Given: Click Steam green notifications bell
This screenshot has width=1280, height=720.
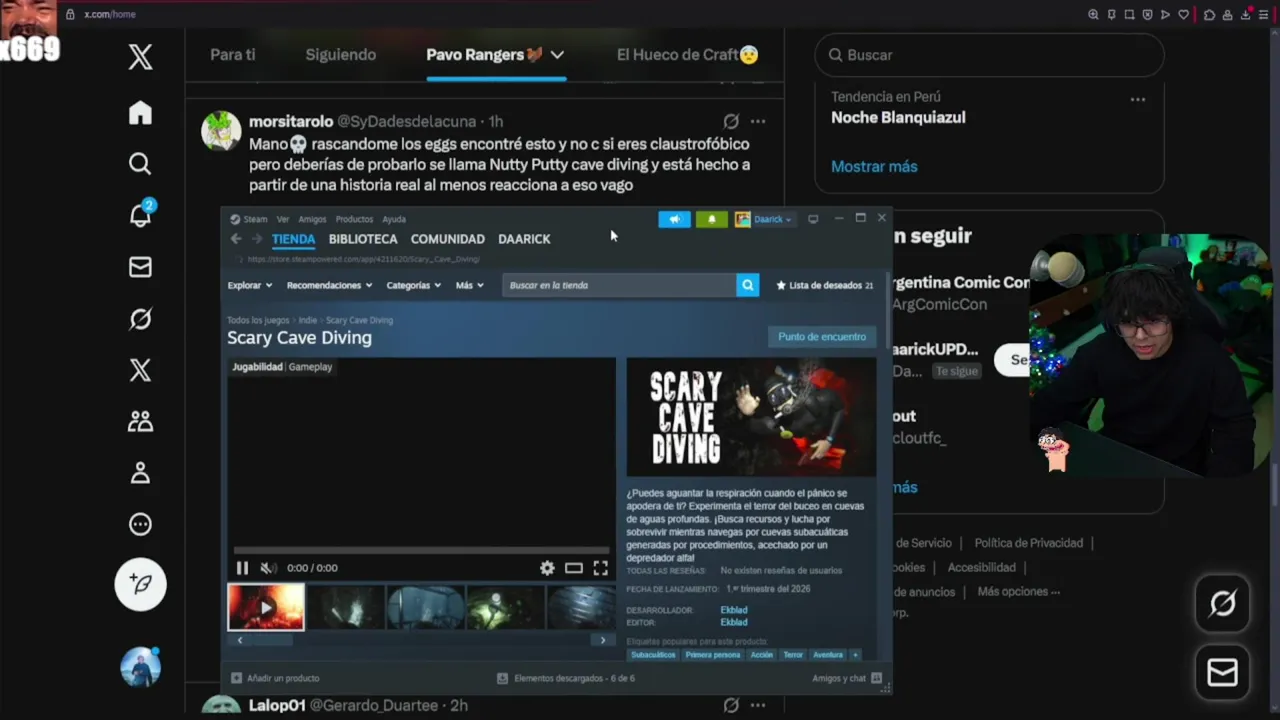Looking at the screenshot, I should (712, 219).
